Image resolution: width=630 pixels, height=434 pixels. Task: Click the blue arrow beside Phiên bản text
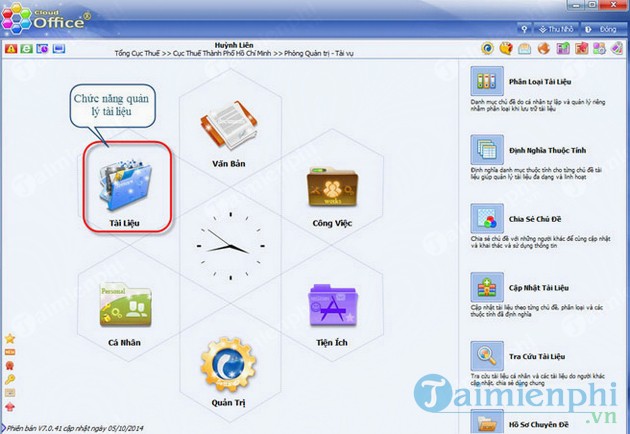tap(3, 428)
